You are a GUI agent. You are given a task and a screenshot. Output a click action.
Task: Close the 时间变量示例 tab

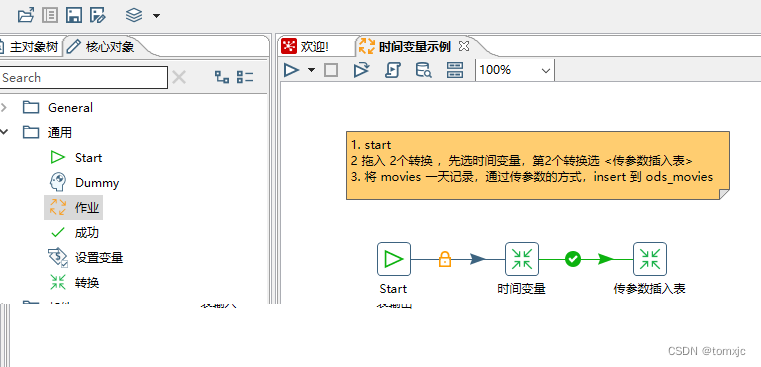(464, 46)
